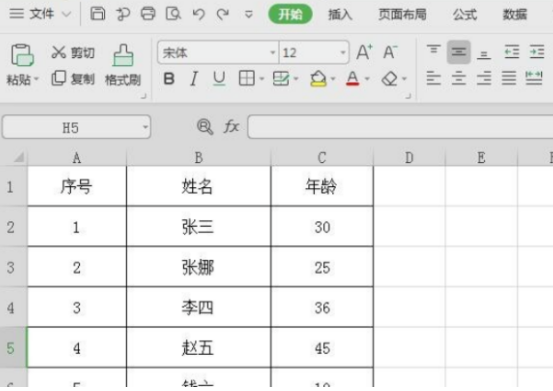The height and width of the screenshot is (391, 553).
Task: Click the Paste clipboard icon
Action: coord(22,55)
